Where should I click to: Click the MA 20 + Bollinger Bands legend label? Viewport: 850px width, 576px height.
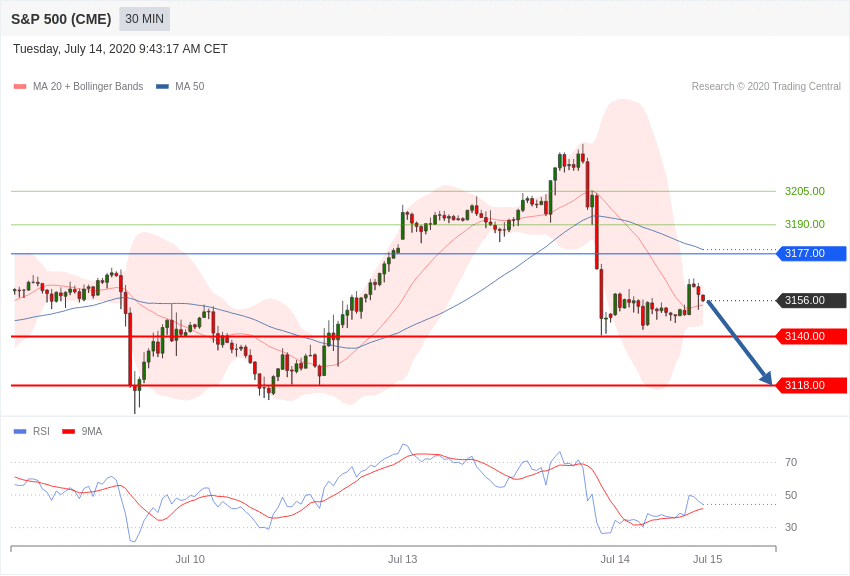coord(88,86)
